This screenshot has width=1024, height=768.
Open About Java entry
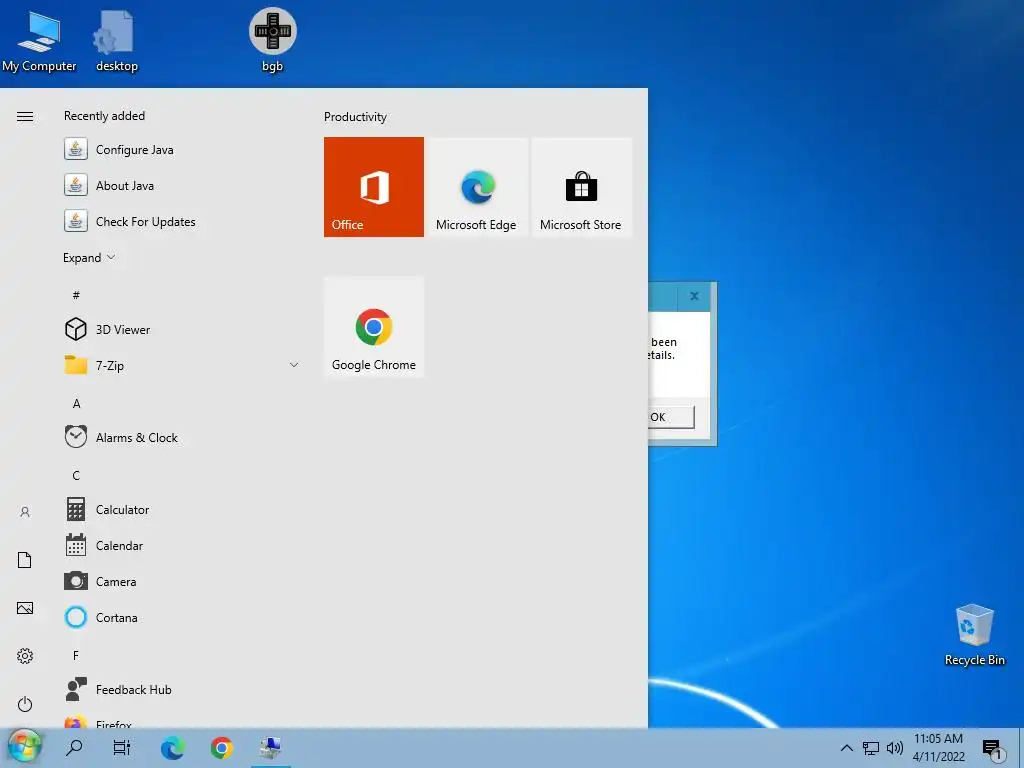coord(182,185)
